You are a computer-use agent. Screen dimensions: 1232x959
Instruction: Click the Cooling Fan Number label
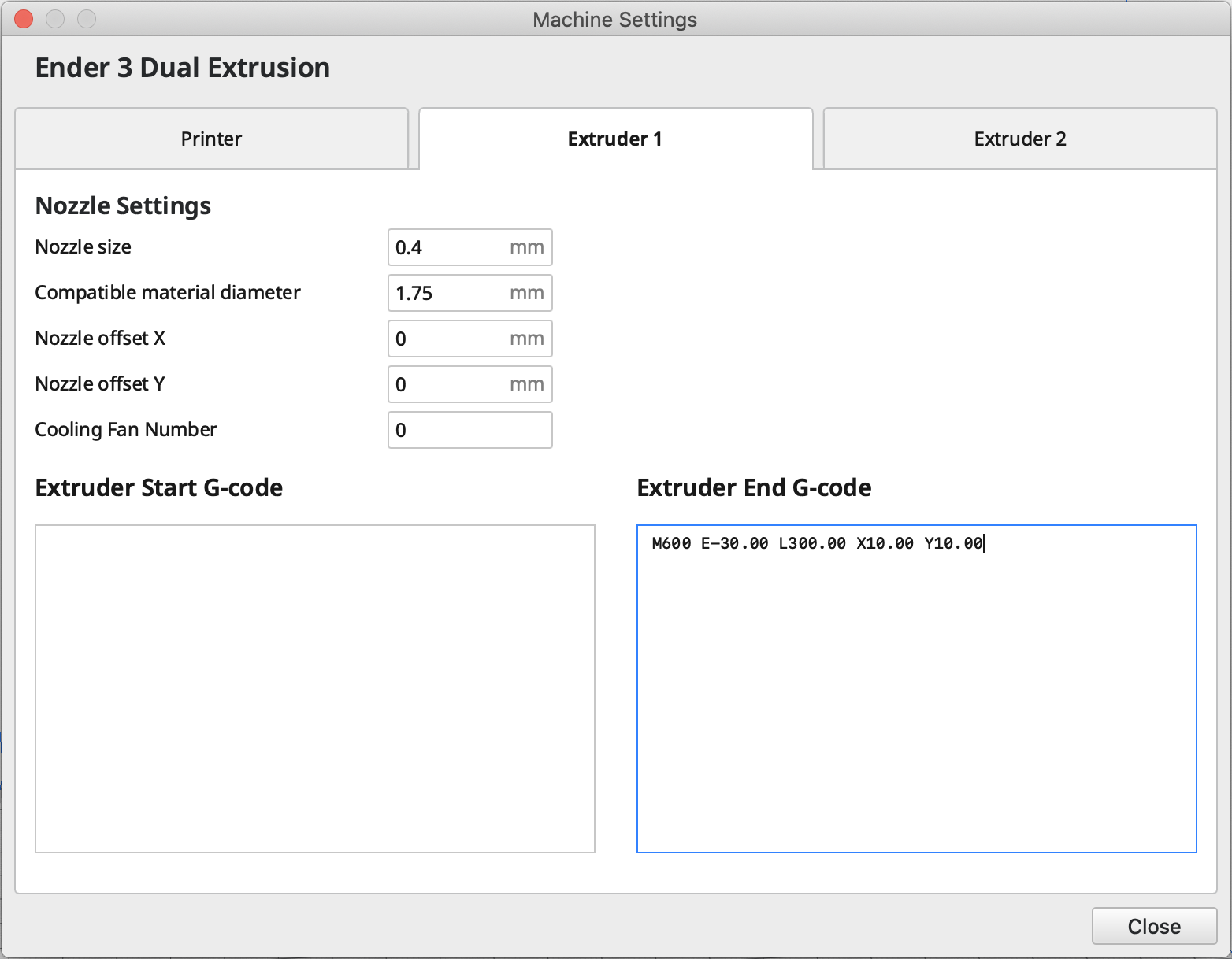(126, 429)
